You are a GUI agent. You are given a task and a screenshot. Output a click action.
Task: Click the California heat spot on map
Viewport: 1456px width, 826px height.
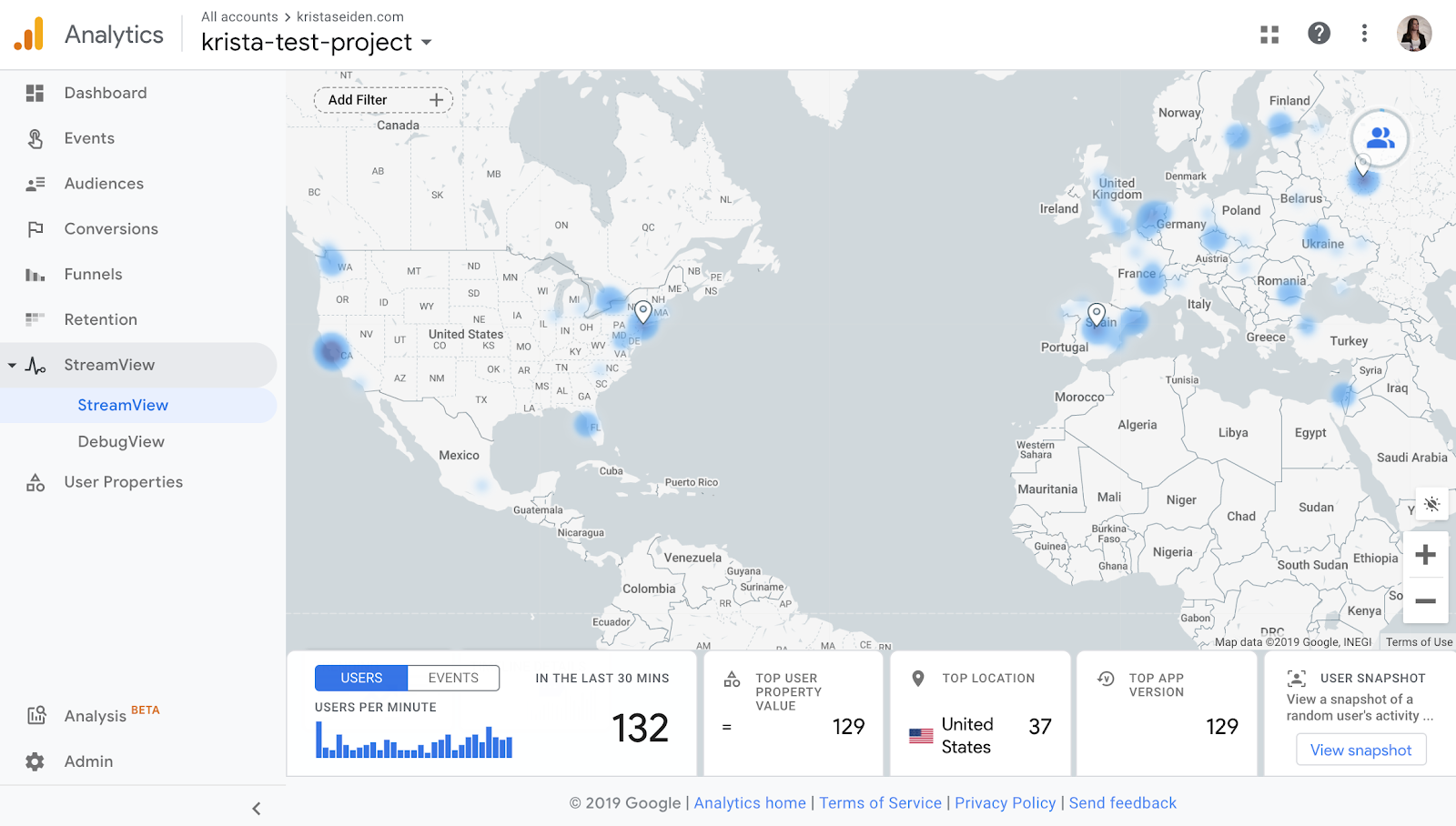click(x=330, y=351)
